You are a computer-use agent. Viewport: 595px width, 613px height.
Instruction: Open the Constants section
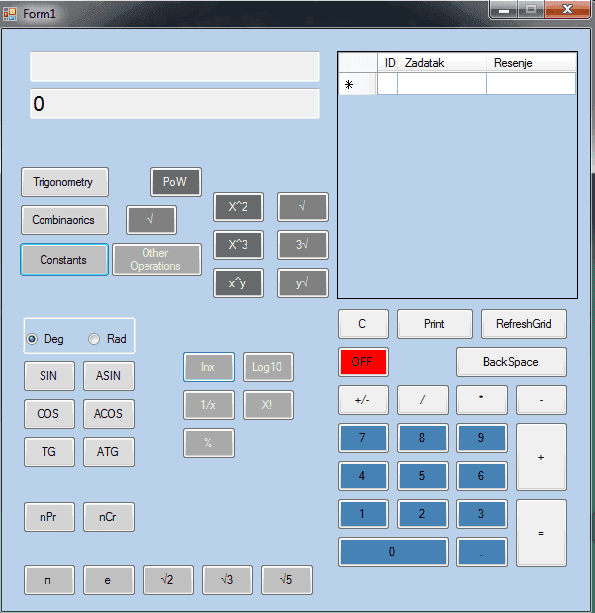click(x=65, y=260)
